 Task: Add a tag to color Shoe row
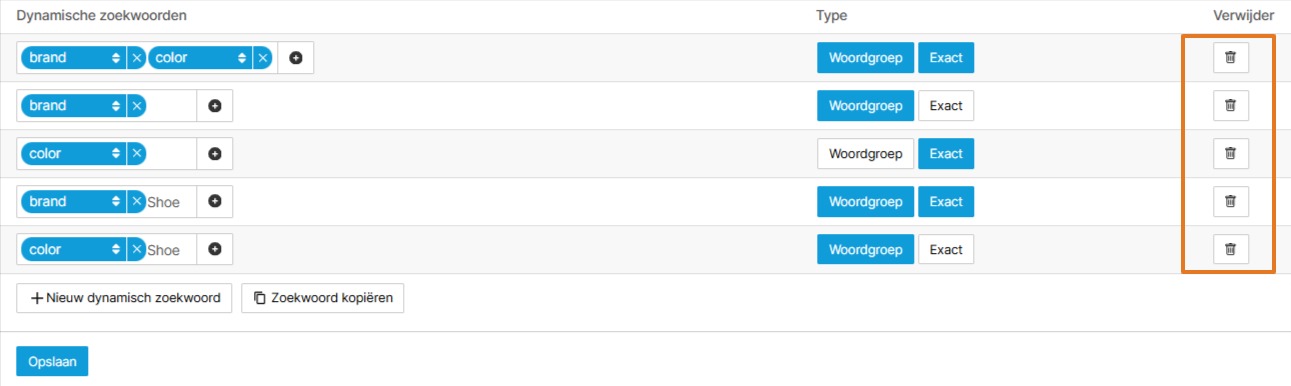click(214, 250)
